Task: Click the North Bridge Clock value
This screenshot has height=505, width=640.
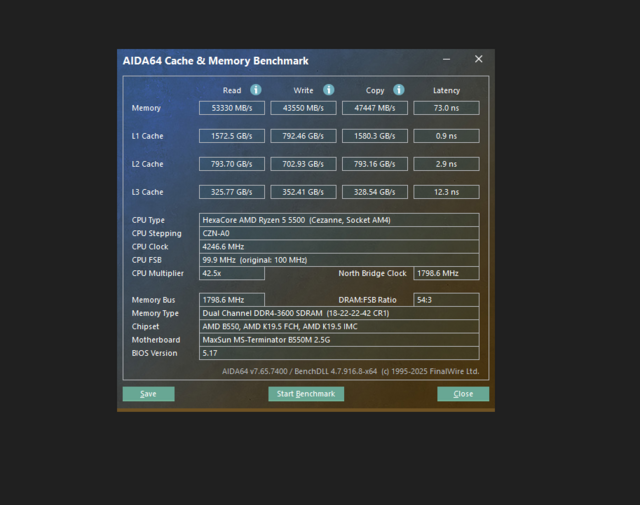Action: point(446,273)
